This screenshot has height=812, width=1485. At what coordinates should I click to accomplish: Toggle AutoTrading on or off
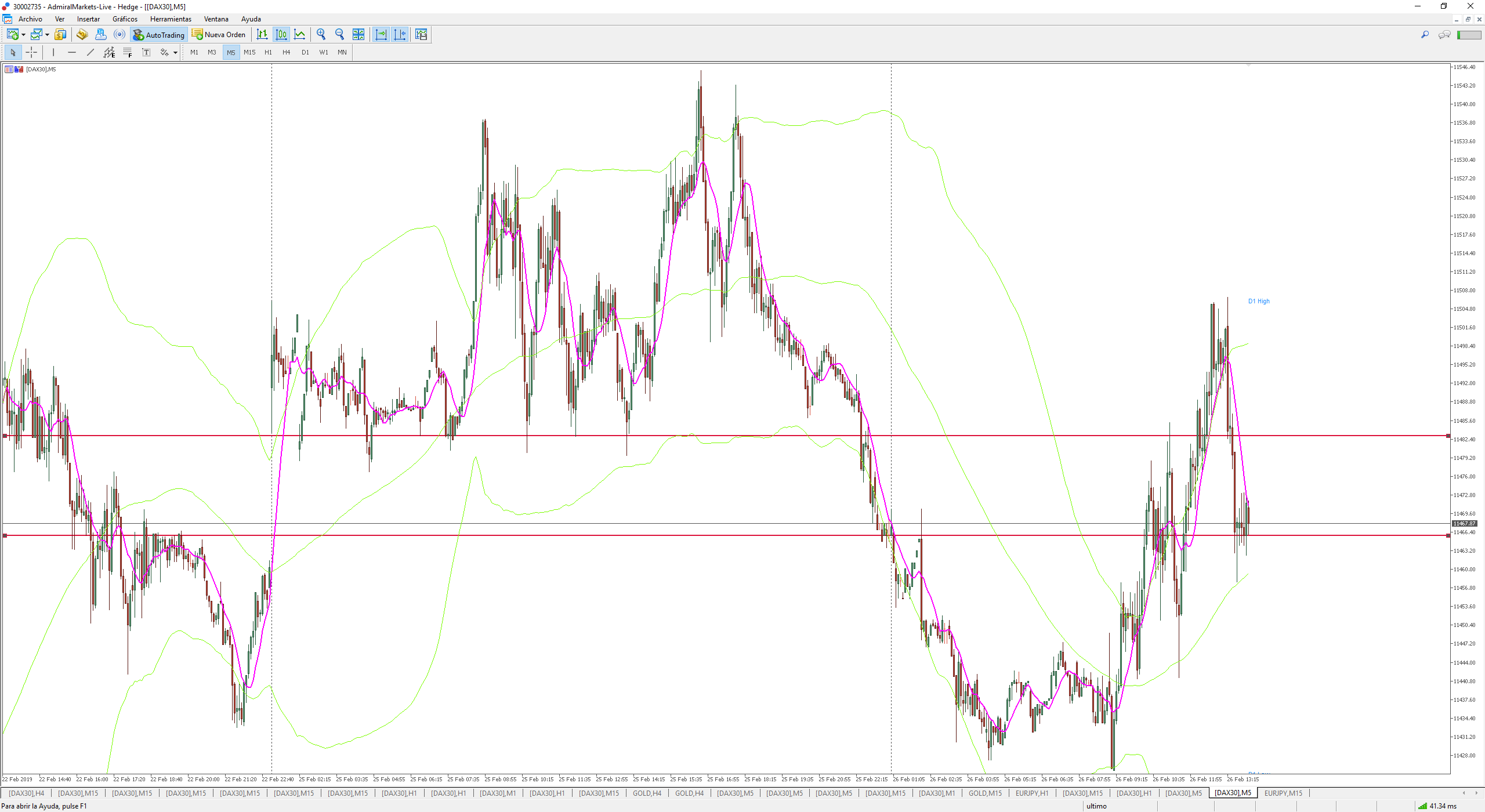159,35
